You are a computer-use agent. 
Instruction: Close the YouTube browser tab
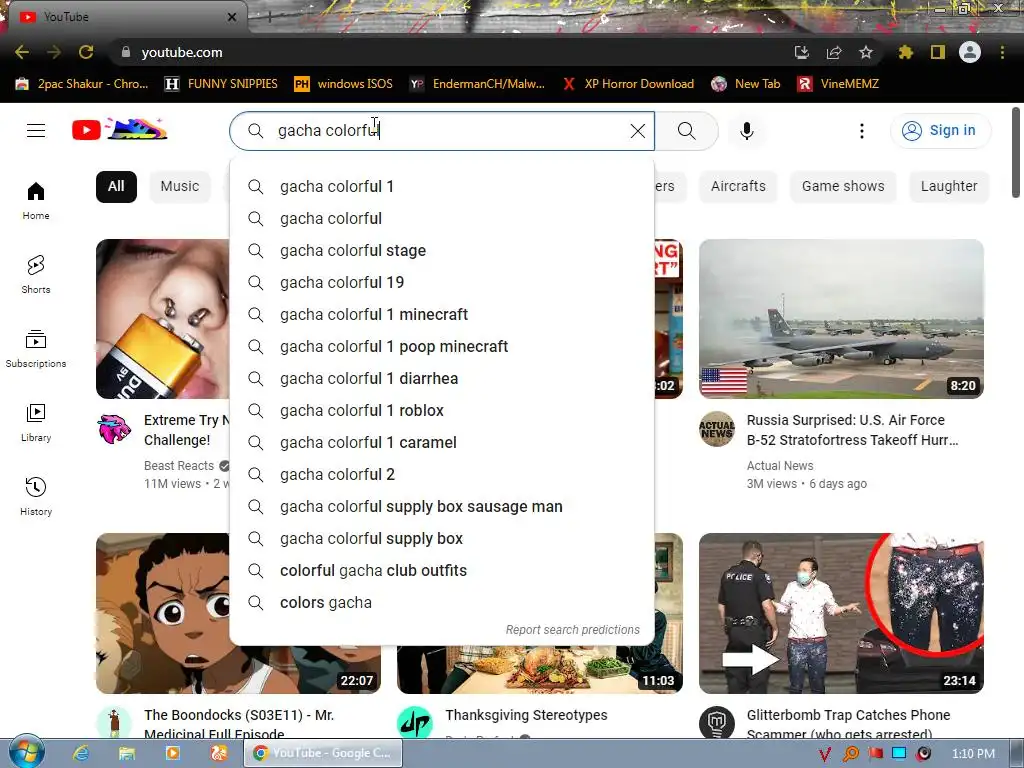click(x=232, y=17)
